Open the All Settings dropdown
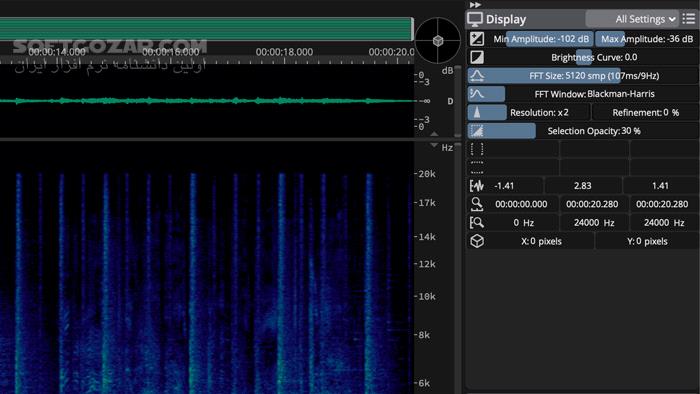Screen dimensions: 700x394 tap(632, 19)
